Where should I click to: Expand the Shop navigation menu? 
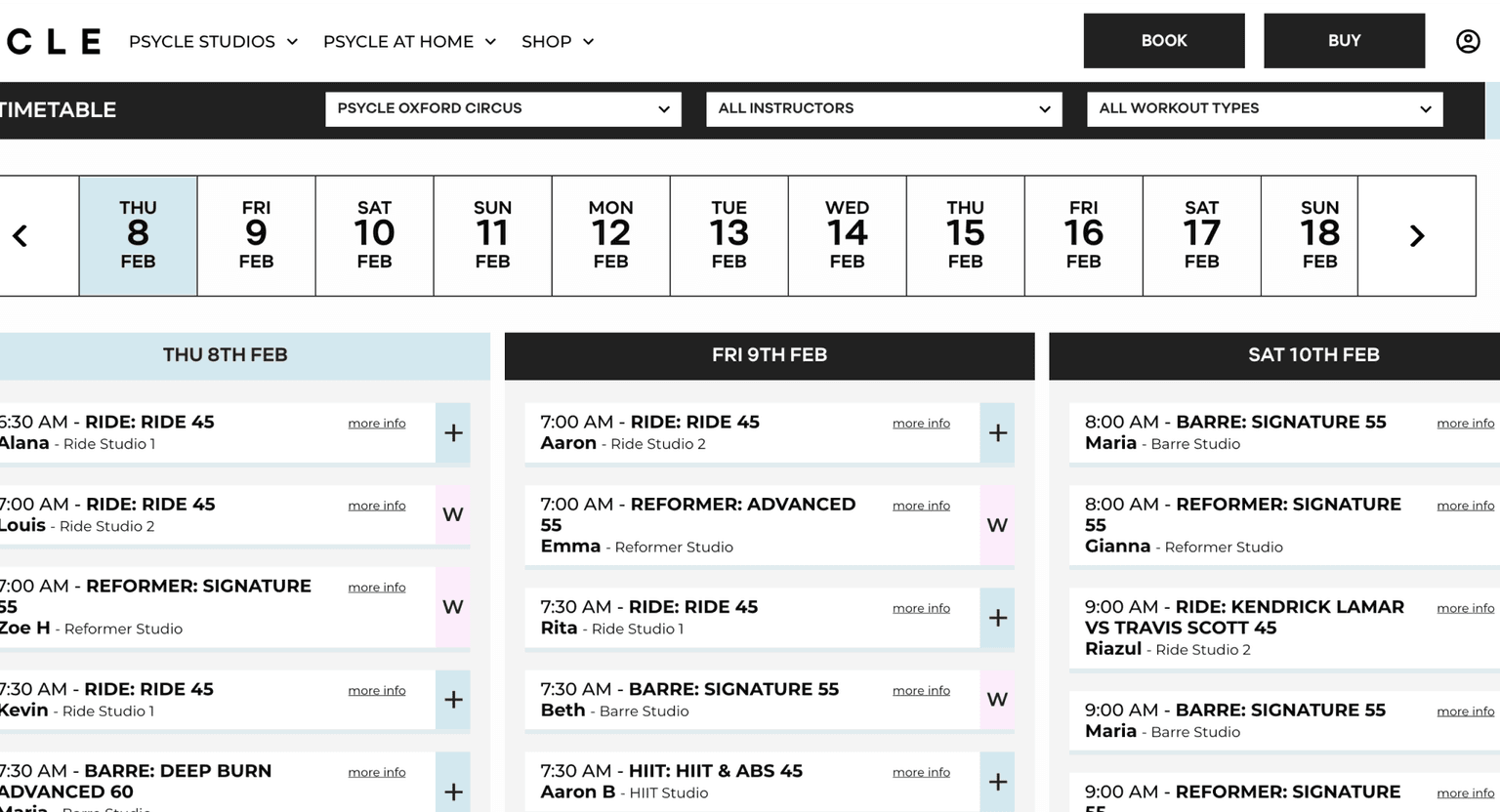point(558,41)
